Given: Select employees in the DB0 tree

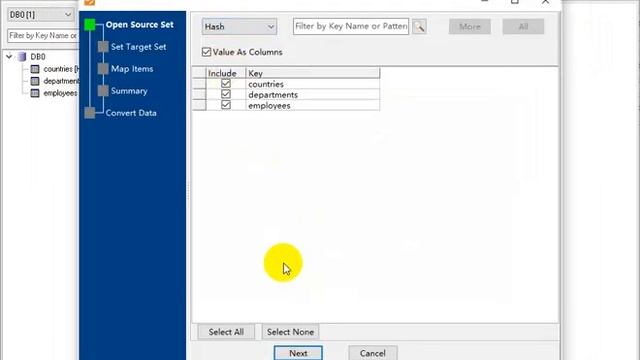Looking at the screenshot, I should (60, 93).
